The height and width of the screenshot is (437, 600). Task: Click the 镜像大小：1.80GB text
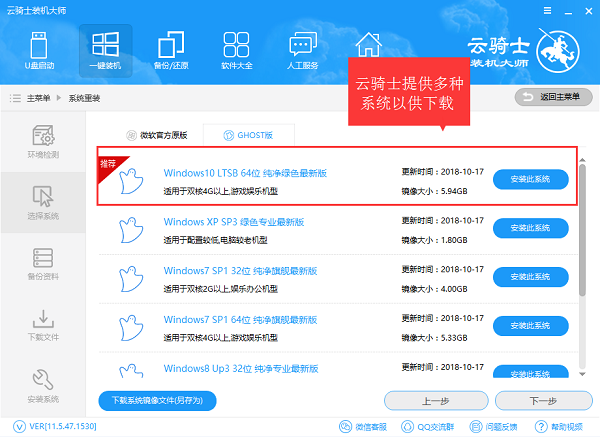coord(434,240)
